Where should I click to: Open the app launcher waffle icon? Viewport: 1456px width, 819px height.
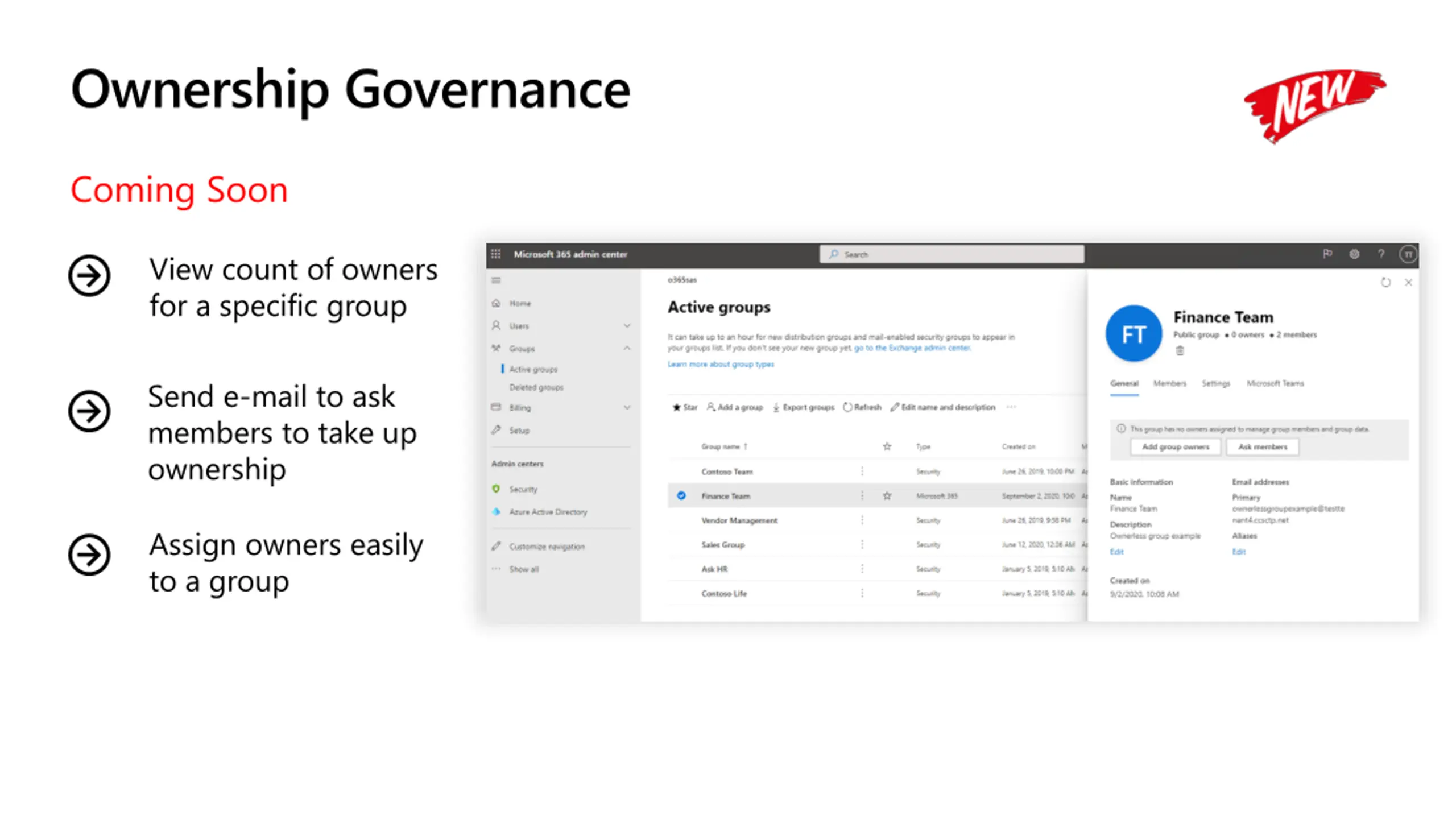(x=495, y=254)
